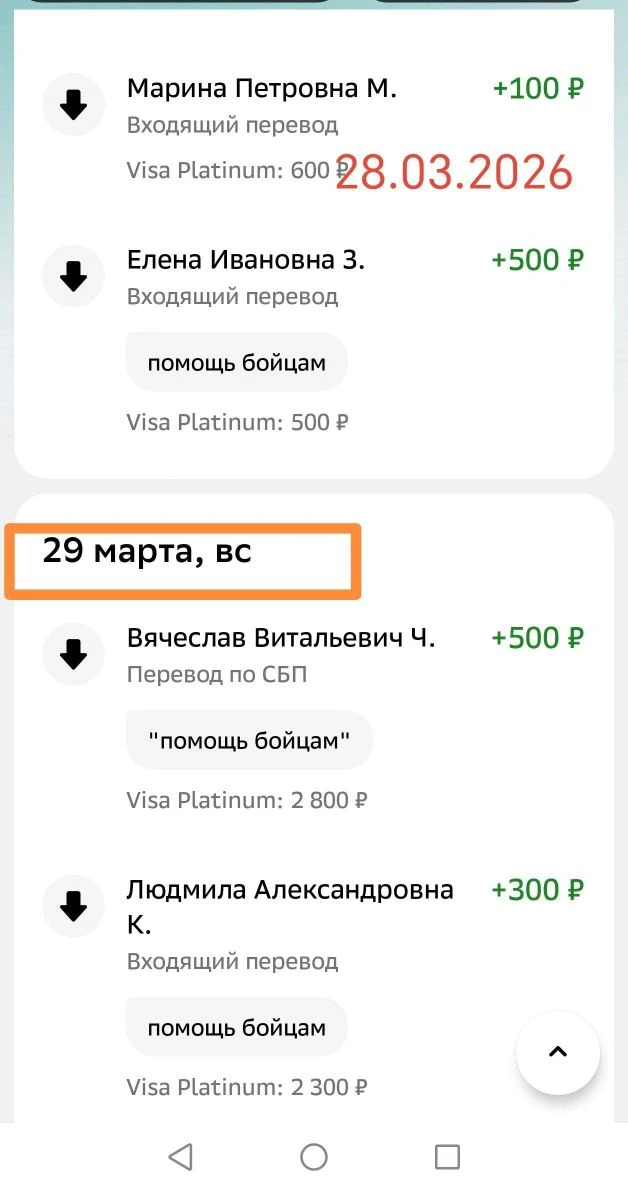Open transaction from Елена Ивановна З.
628x1191 pixels.
coord(246,261)
